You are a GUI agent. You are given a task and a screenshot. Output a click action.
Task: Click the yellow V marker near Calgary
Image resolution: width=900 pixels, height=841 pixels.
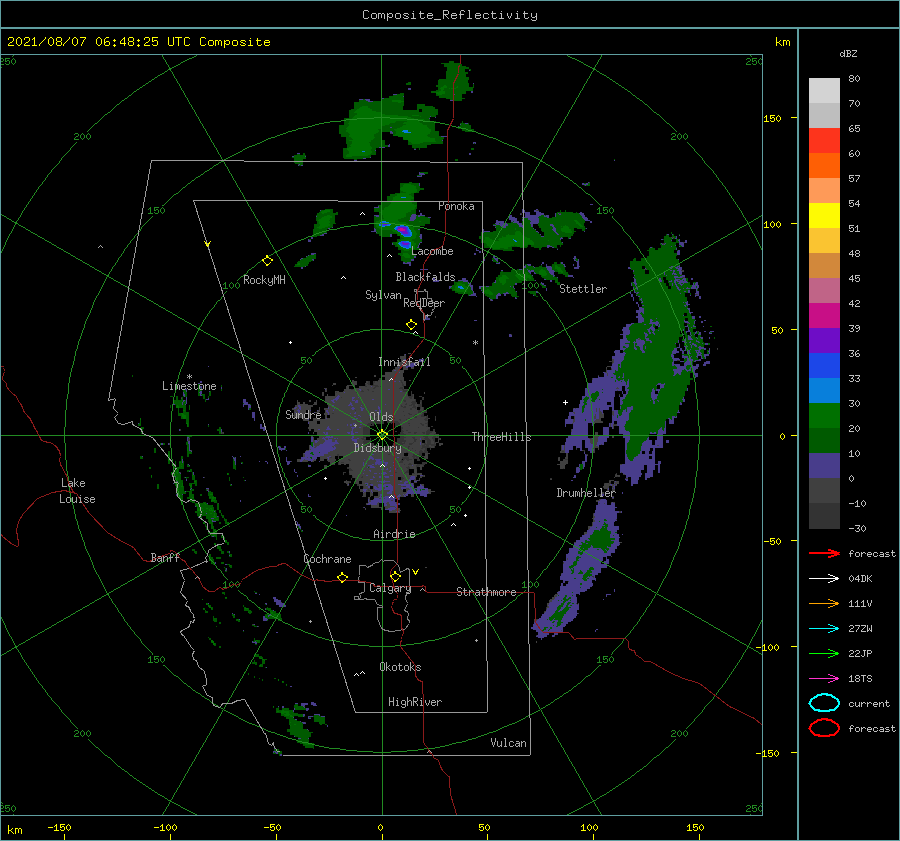416,572
